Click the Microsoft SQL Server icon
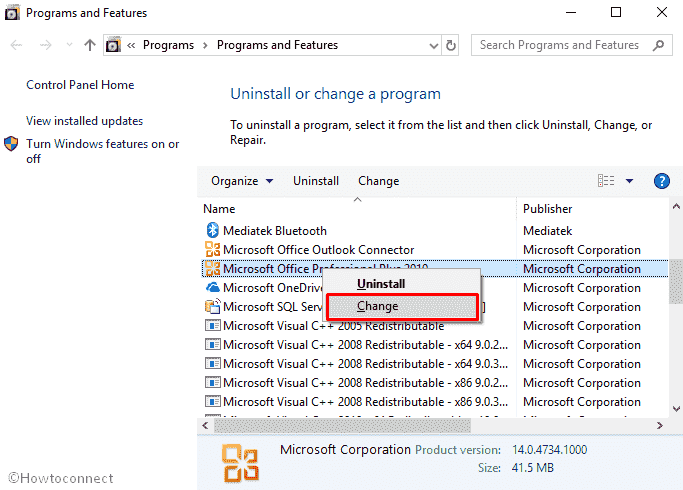This screenshot has height=490, width=683. (213, 307)
